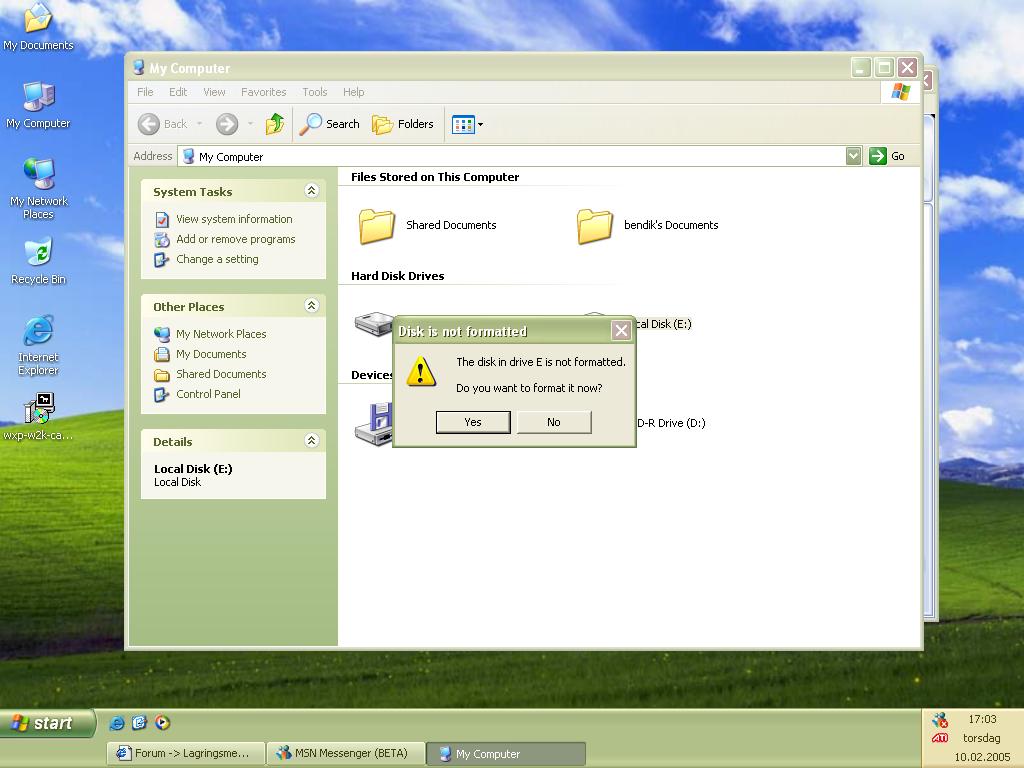Open My Network Places in Other Places
The height and width of the screenshot is (768, 1024).
[x=221, y=334]
